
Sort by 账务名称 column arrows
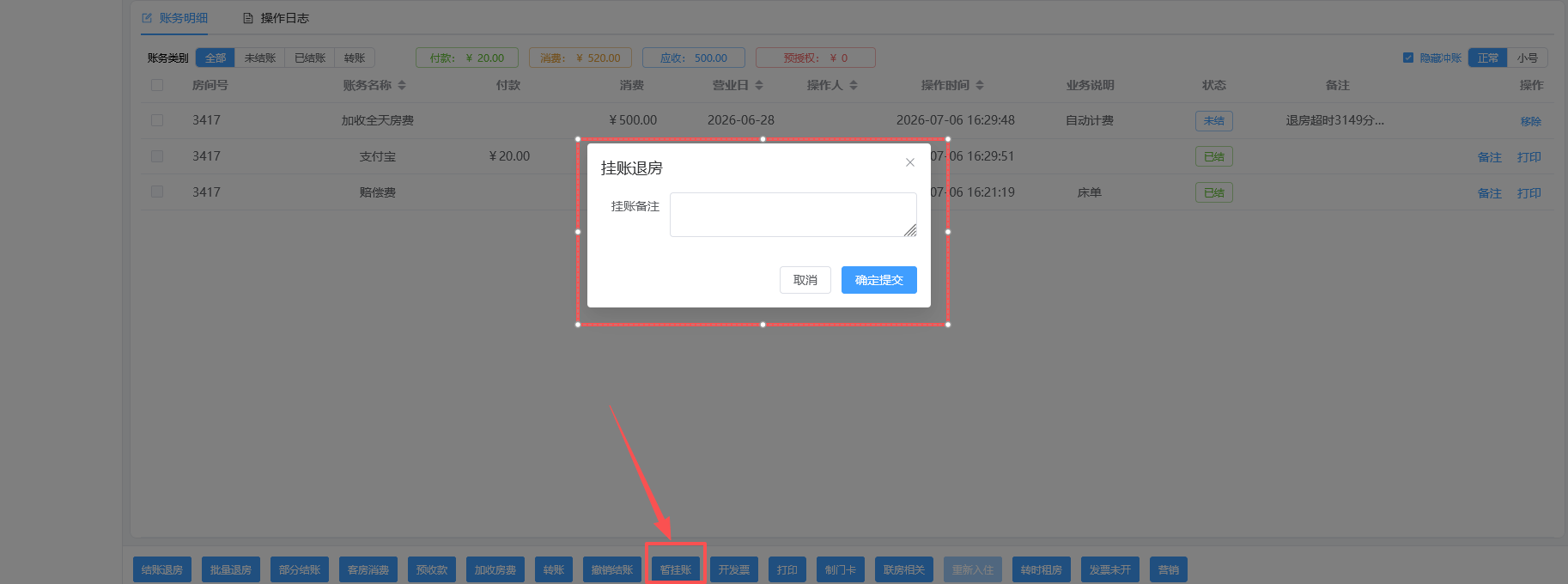pos(402,85)
